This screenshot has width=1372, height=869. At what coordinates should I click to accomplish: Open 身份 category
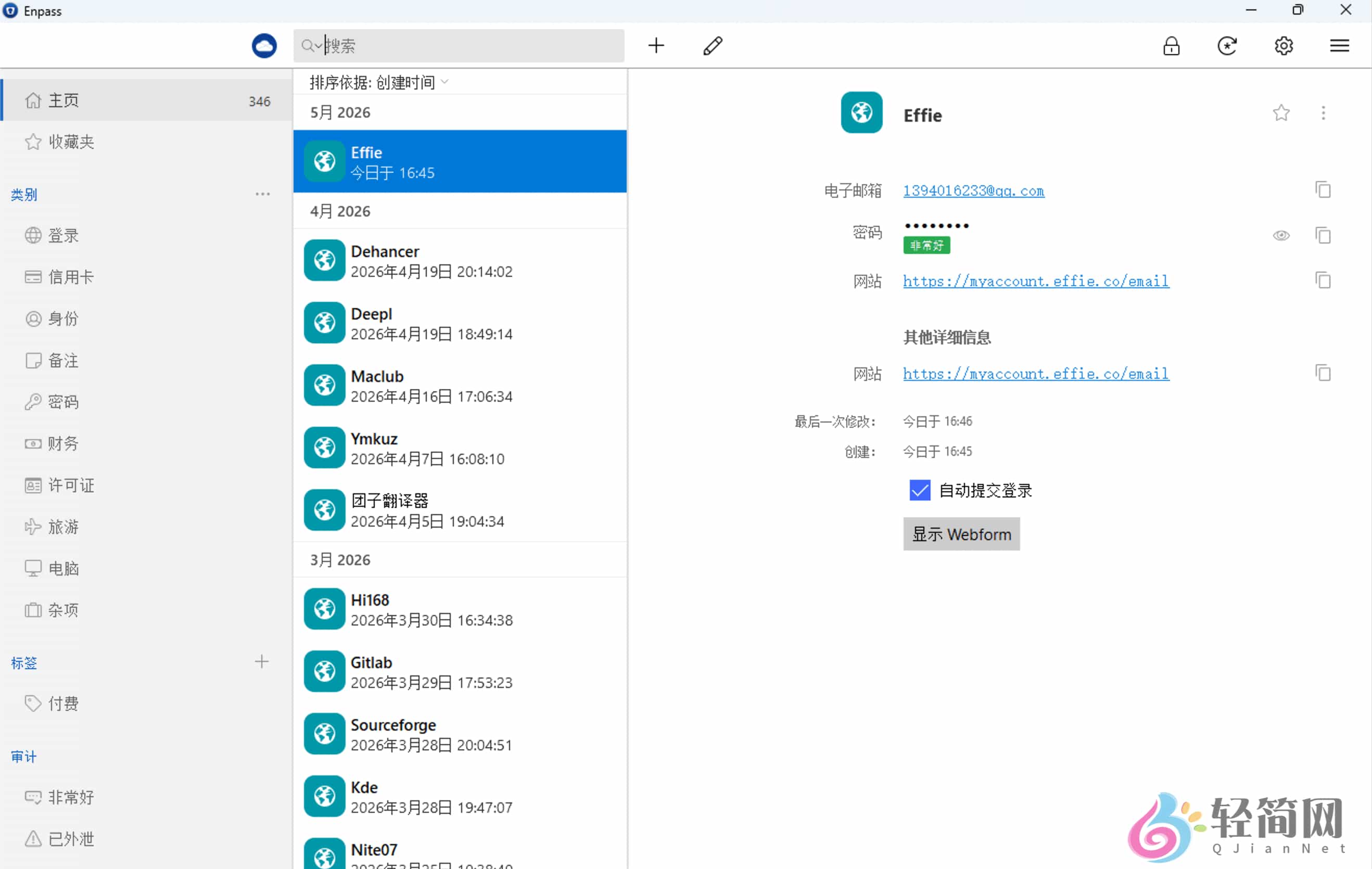146,318
